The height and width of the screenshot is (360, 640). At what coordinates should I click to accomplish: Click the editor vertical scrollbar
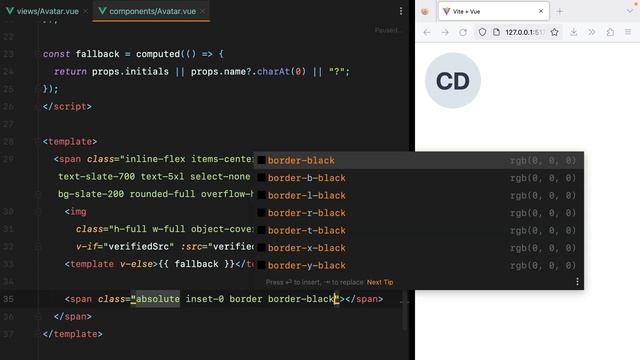(404, 310)
